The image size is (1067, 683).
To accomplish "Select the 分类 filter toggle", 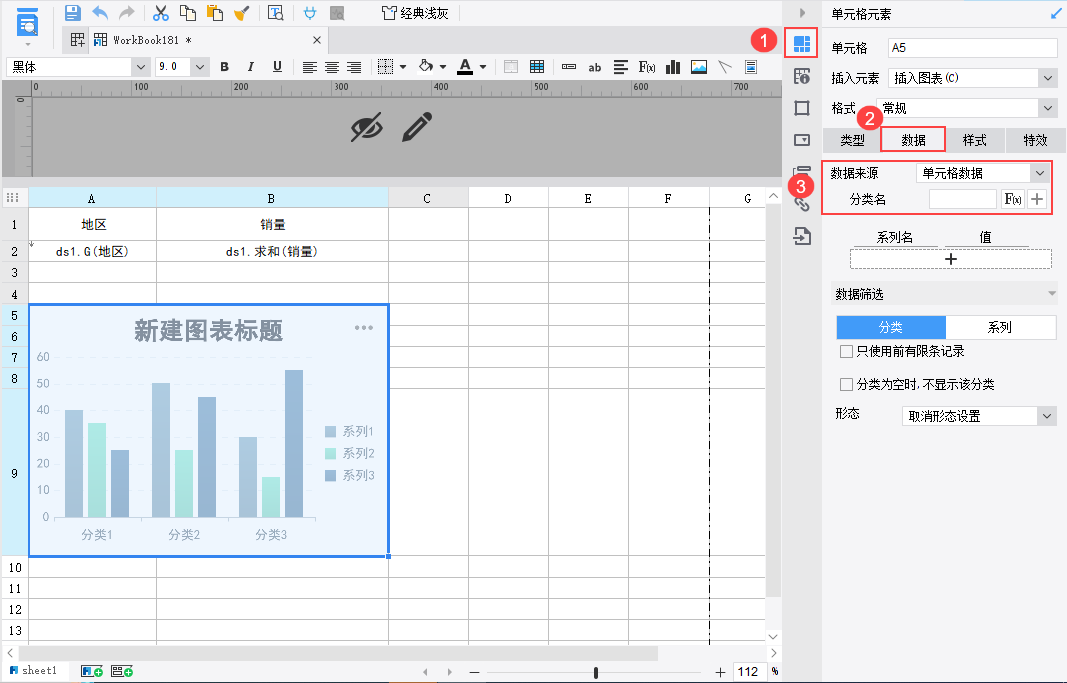I will click(891, 327).
